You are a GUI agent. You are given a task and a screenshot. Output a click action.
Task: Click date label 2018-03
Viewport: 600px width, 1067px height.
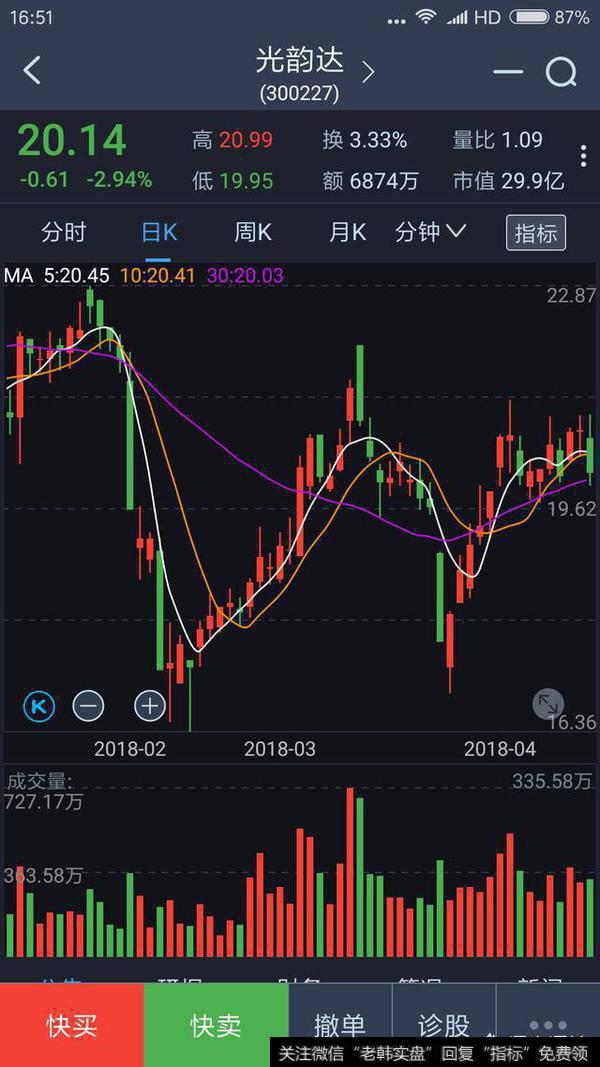[x=280, y=749]
